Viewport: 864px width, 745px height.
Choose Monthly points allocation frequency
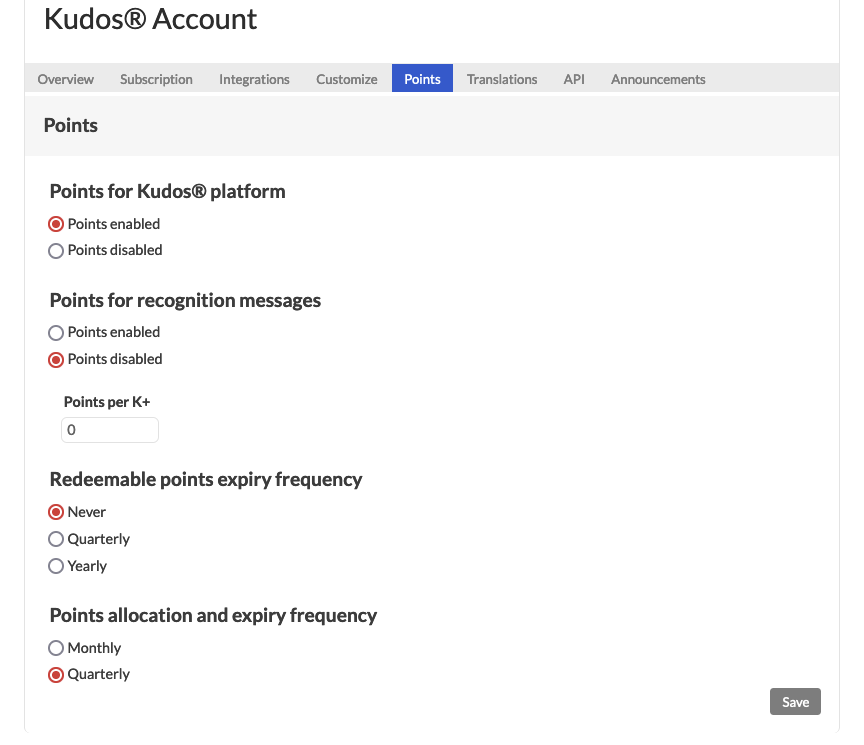tap(56, 648)
